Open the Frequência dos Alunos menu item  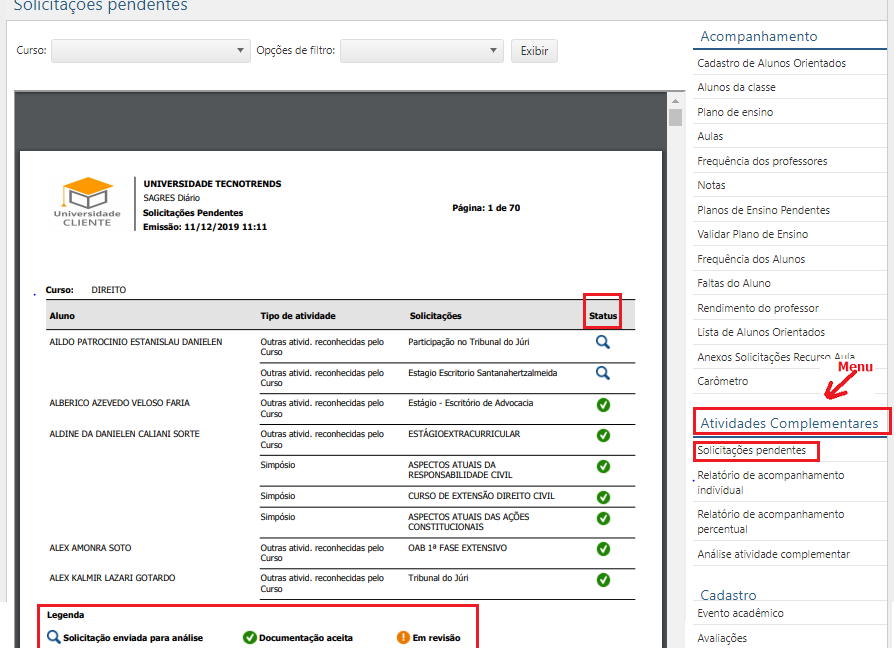coord(748,258)
